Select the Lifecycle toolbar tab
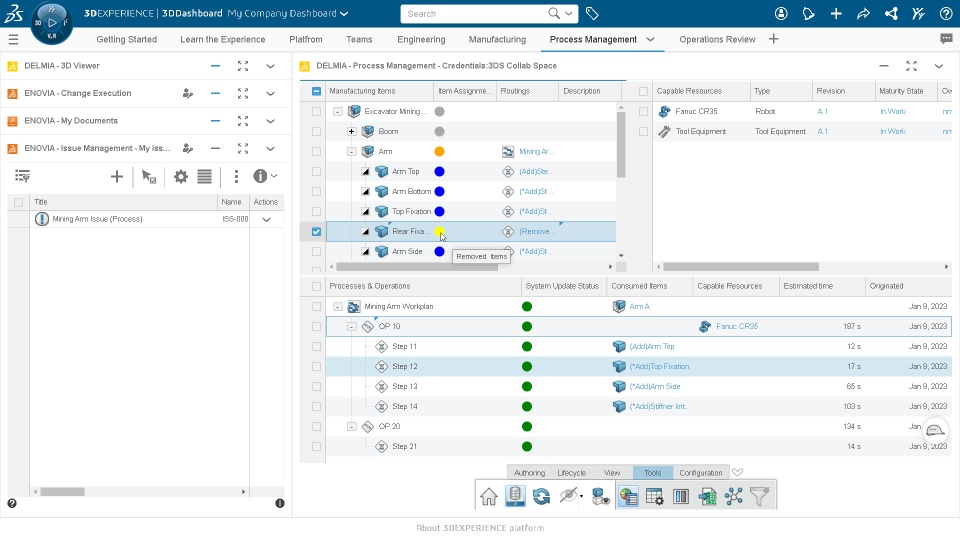The image size is (960, 540). [x=571, y=473]
